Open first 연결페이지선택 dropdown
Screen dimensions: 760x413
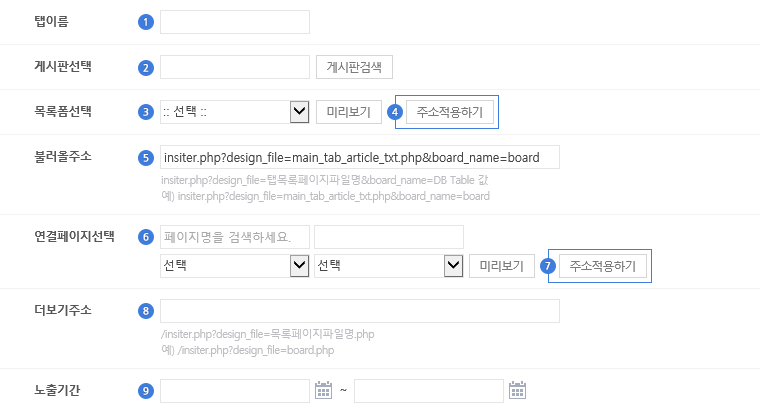click(235, 266)
